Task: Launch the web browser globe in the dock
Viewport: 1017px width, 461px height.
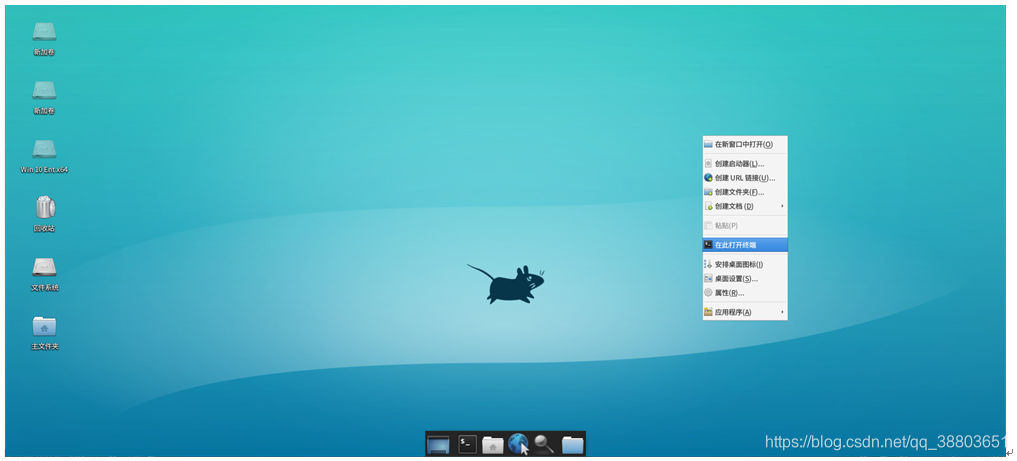Action: pyautogui.click(x=518, y=444)
